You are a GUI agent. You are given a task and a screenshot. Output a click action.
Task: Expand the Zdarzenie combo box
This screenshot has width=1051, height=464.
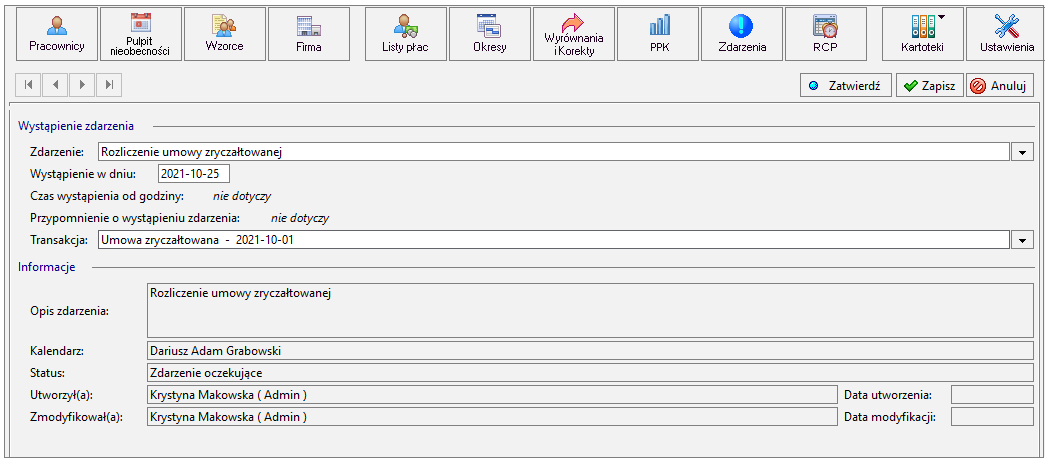[1022, 152]
